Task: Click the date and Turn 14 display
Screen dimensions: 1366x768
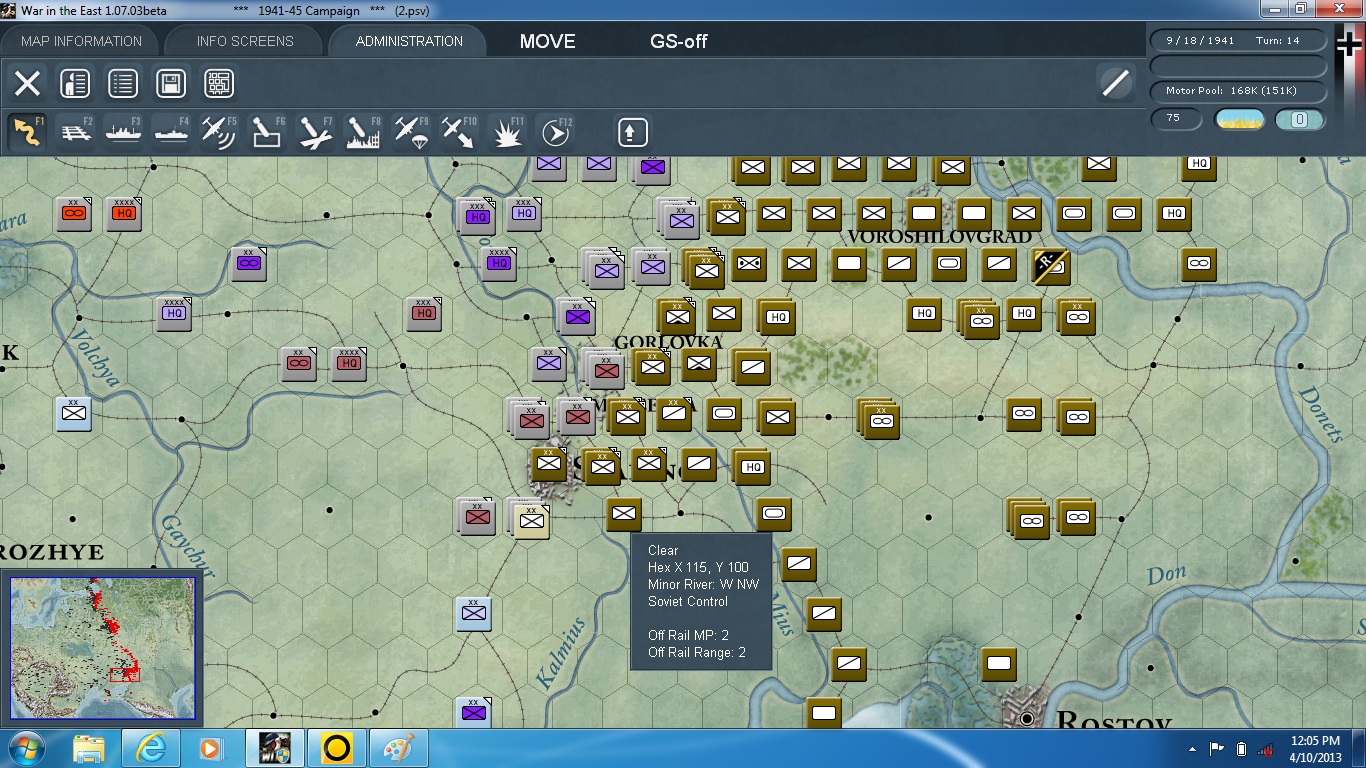Action: click(1240, 41)
